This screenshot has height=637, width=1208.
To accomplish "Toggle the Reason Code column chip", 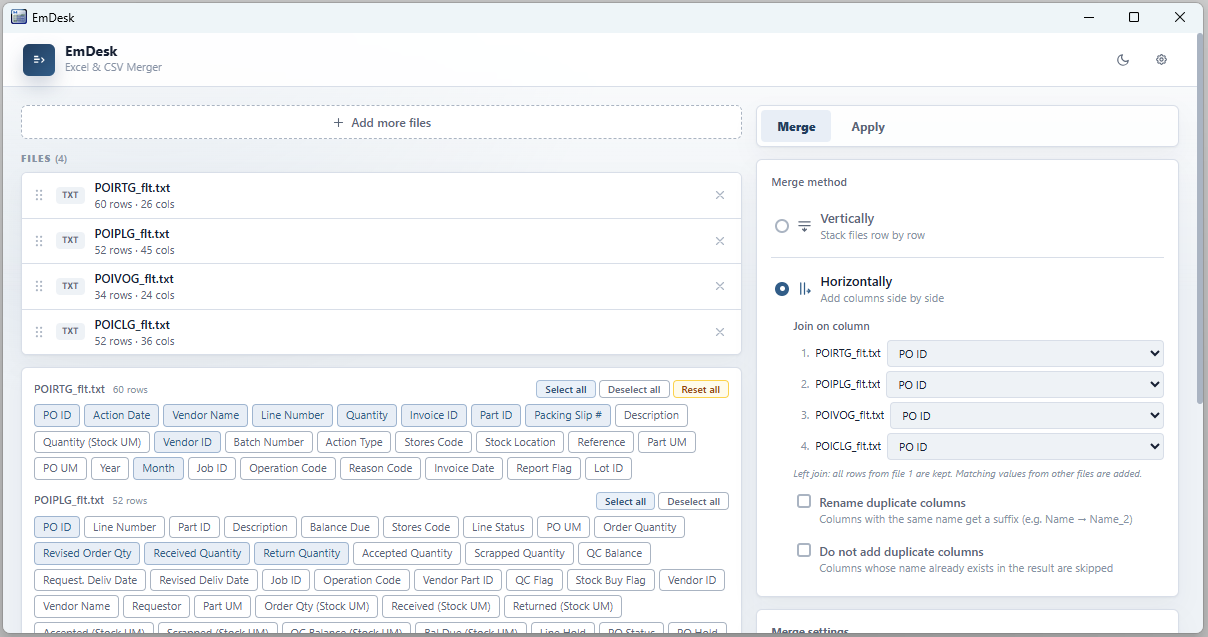I will click(381, 468).
